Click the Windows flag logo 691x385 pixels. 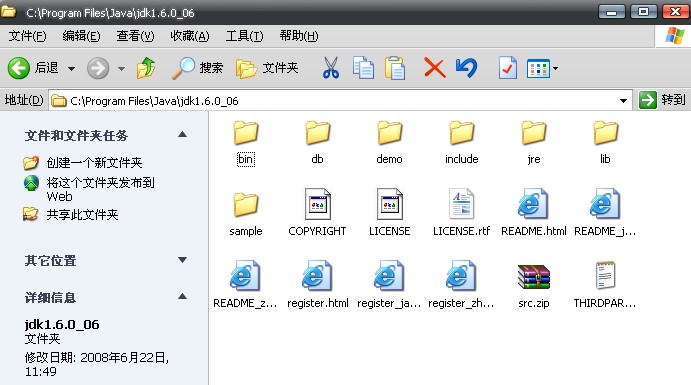tap(674, 36)
